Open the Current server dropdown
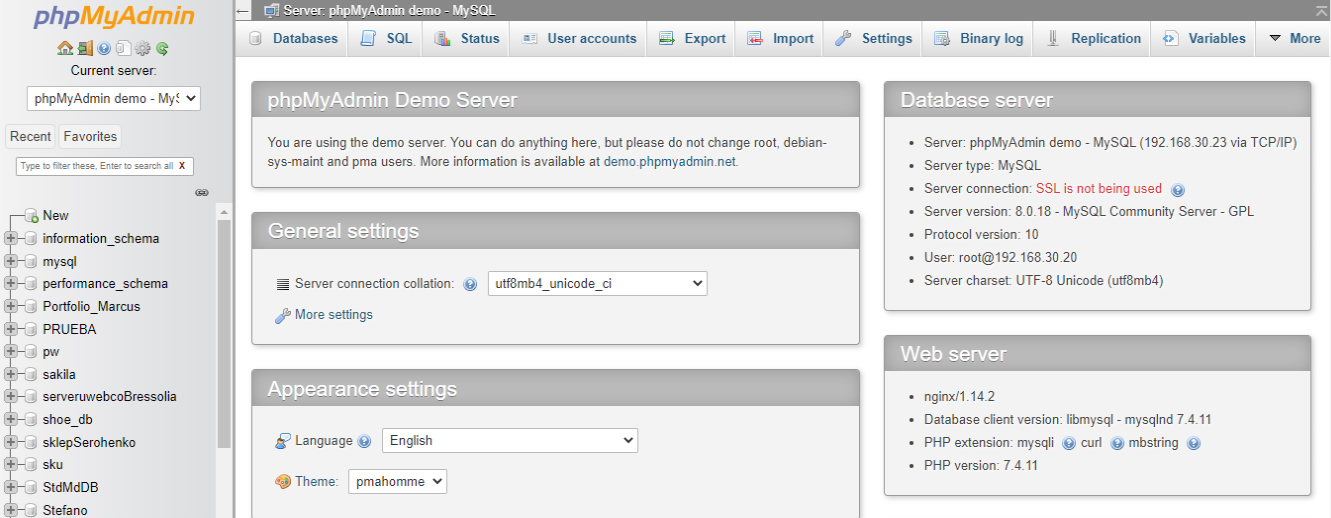1331x518 pixels. 114,98
